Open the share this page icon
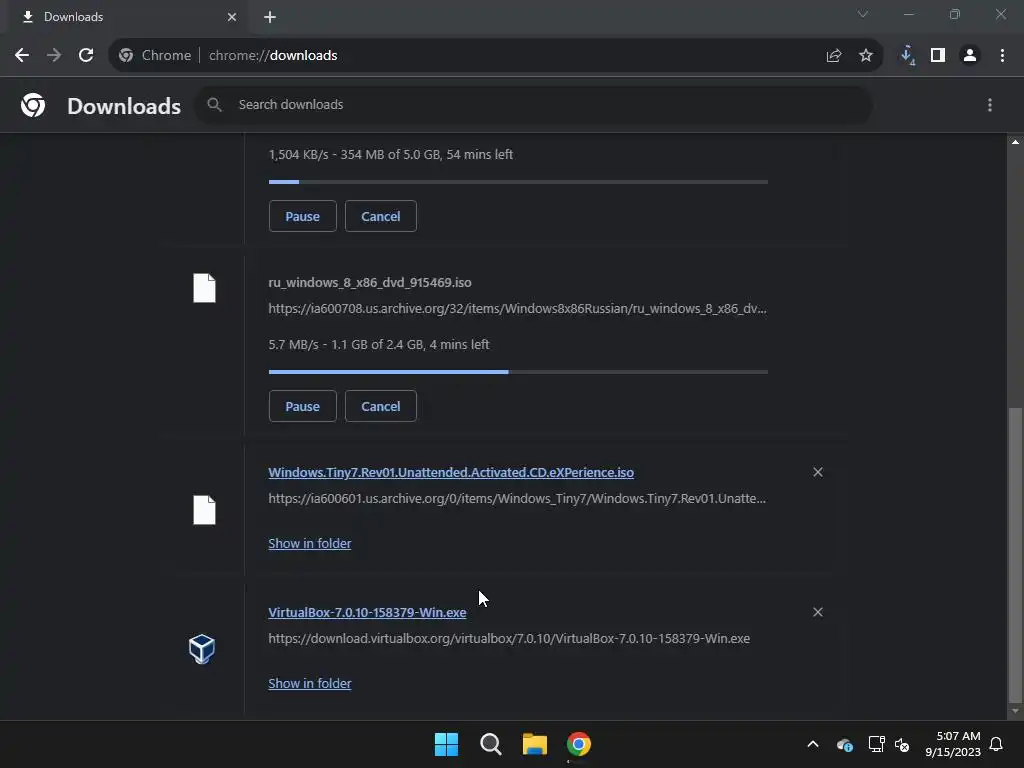This screenshot has width=1024, height=768. 833,56
